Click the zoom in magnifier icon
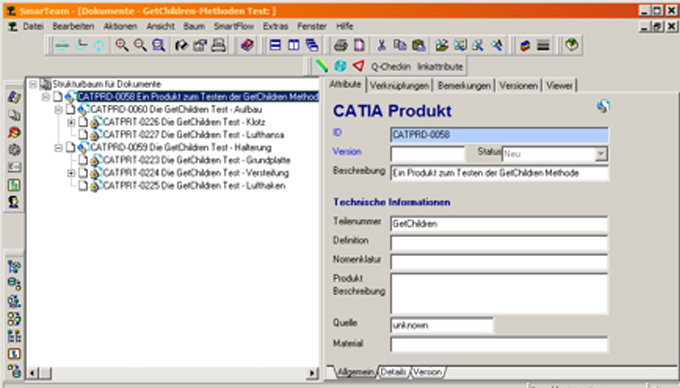The height and width of the screenshot is (388, 680). 121,45
